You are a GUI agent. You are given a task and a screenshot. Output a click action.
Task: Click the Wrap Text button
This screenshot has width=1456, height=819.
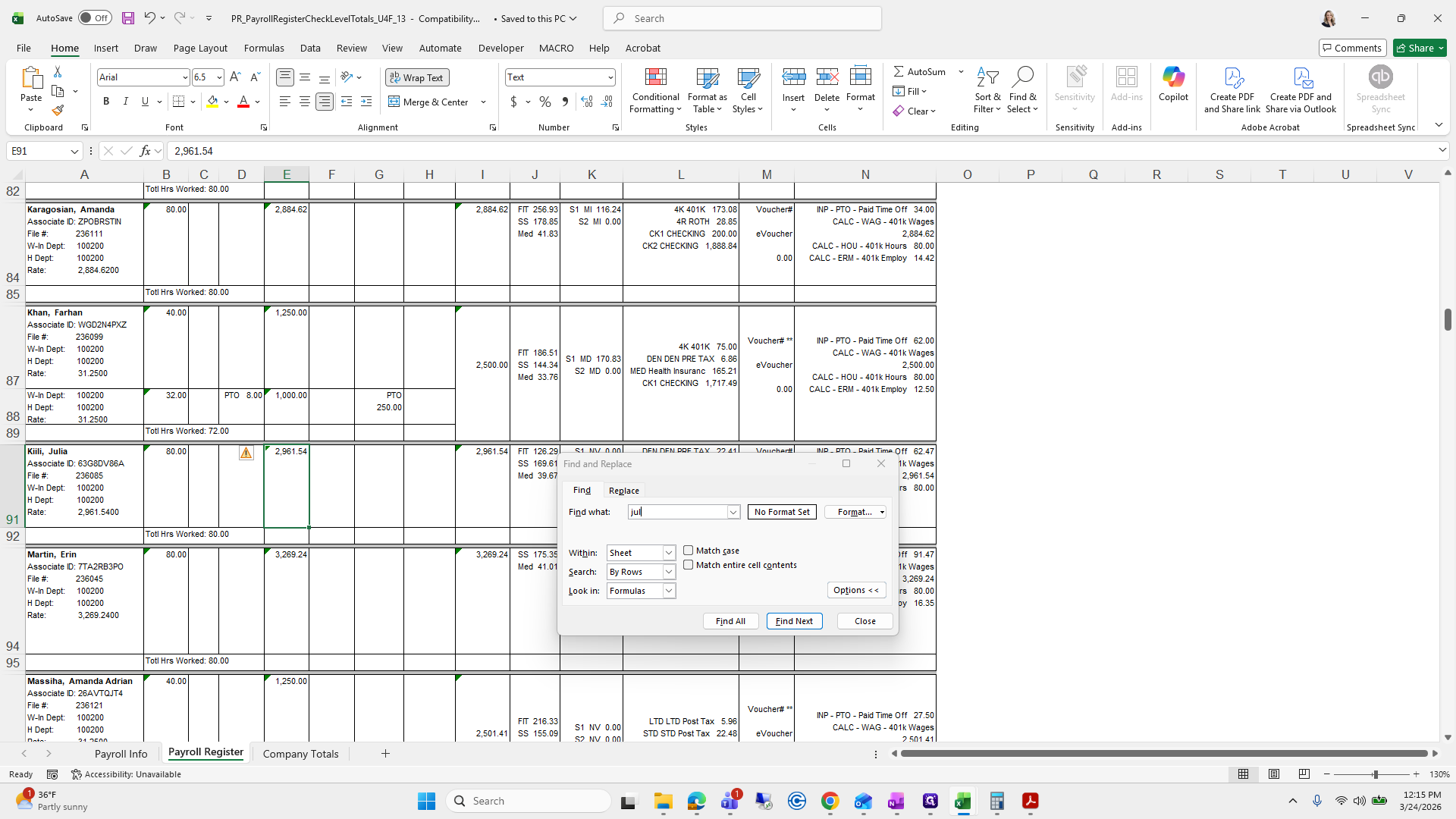click(x=417, y=77)
